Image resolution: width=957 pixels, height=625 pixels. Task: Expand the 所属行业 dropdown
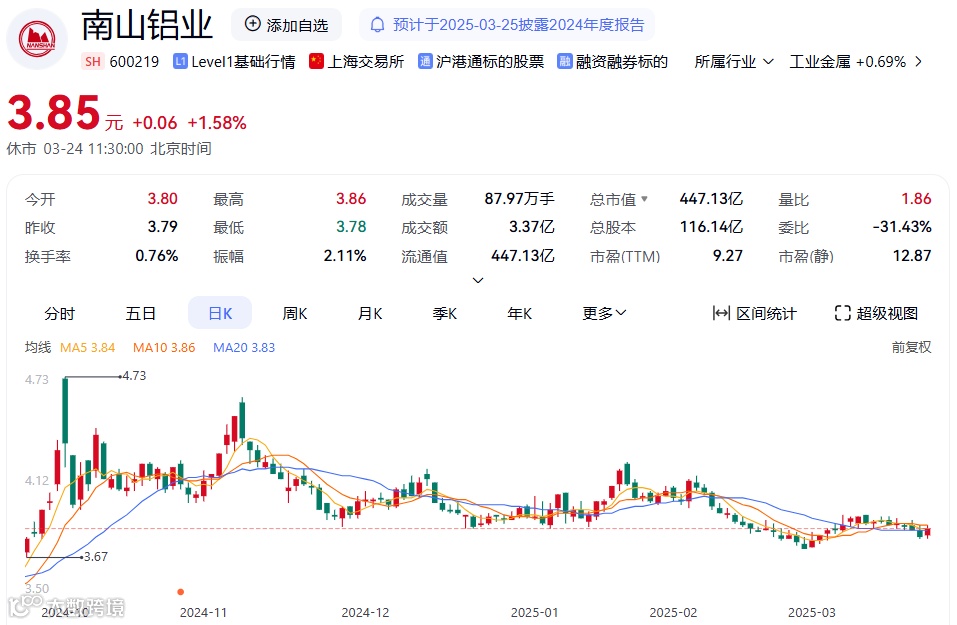pos(734,62)
